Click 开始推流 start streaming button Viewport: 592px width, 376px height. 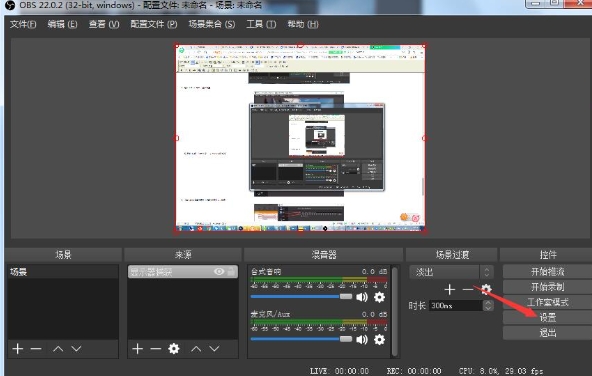[x=547, y=271]
